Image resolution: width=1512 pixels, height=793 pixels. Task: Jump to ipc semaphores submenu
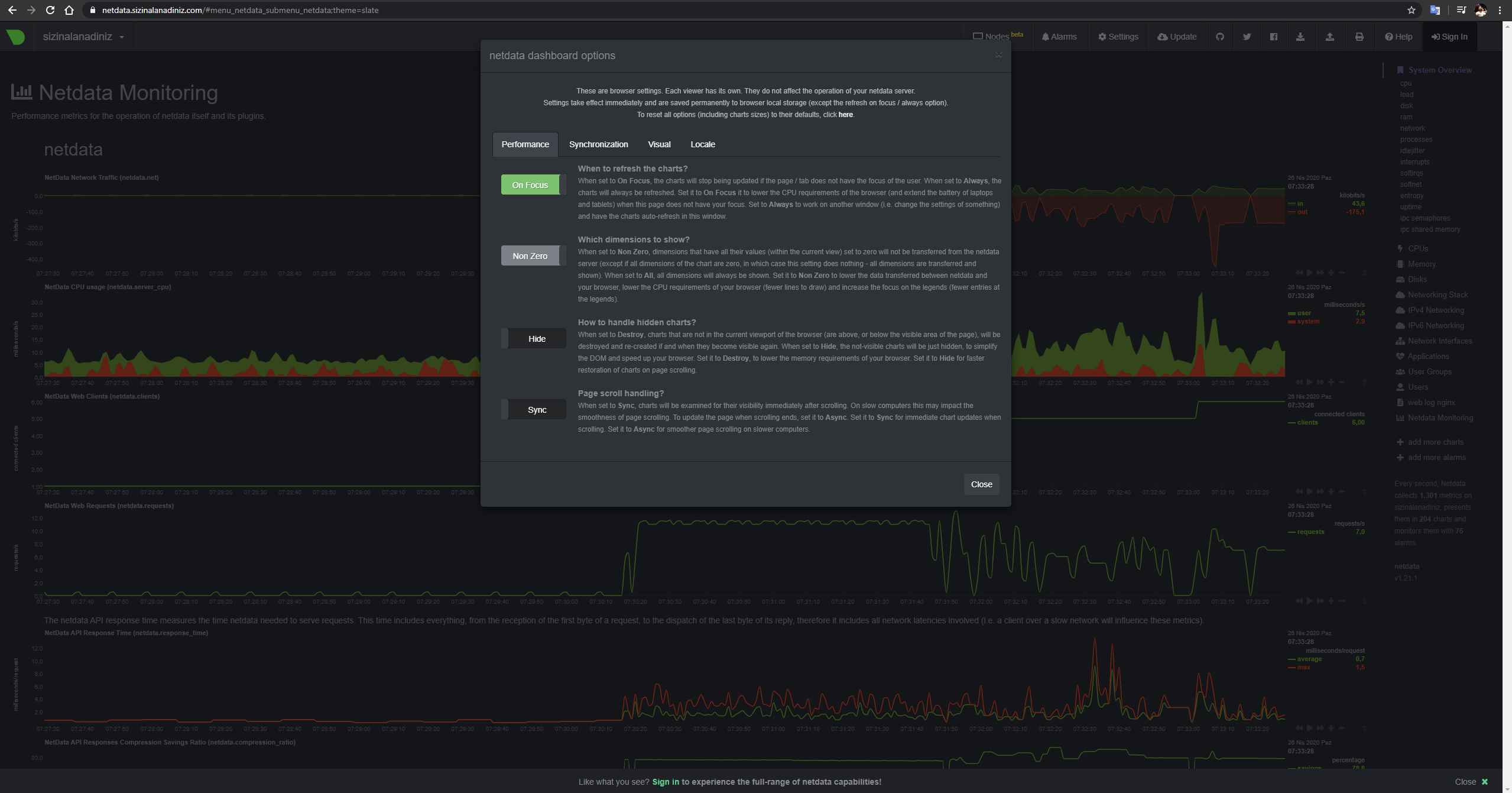1425,218
